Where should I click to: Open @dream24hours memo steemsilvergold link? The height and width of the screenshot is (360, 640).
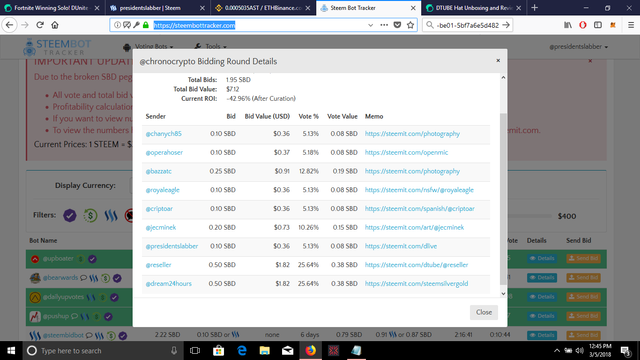(416, 284)
